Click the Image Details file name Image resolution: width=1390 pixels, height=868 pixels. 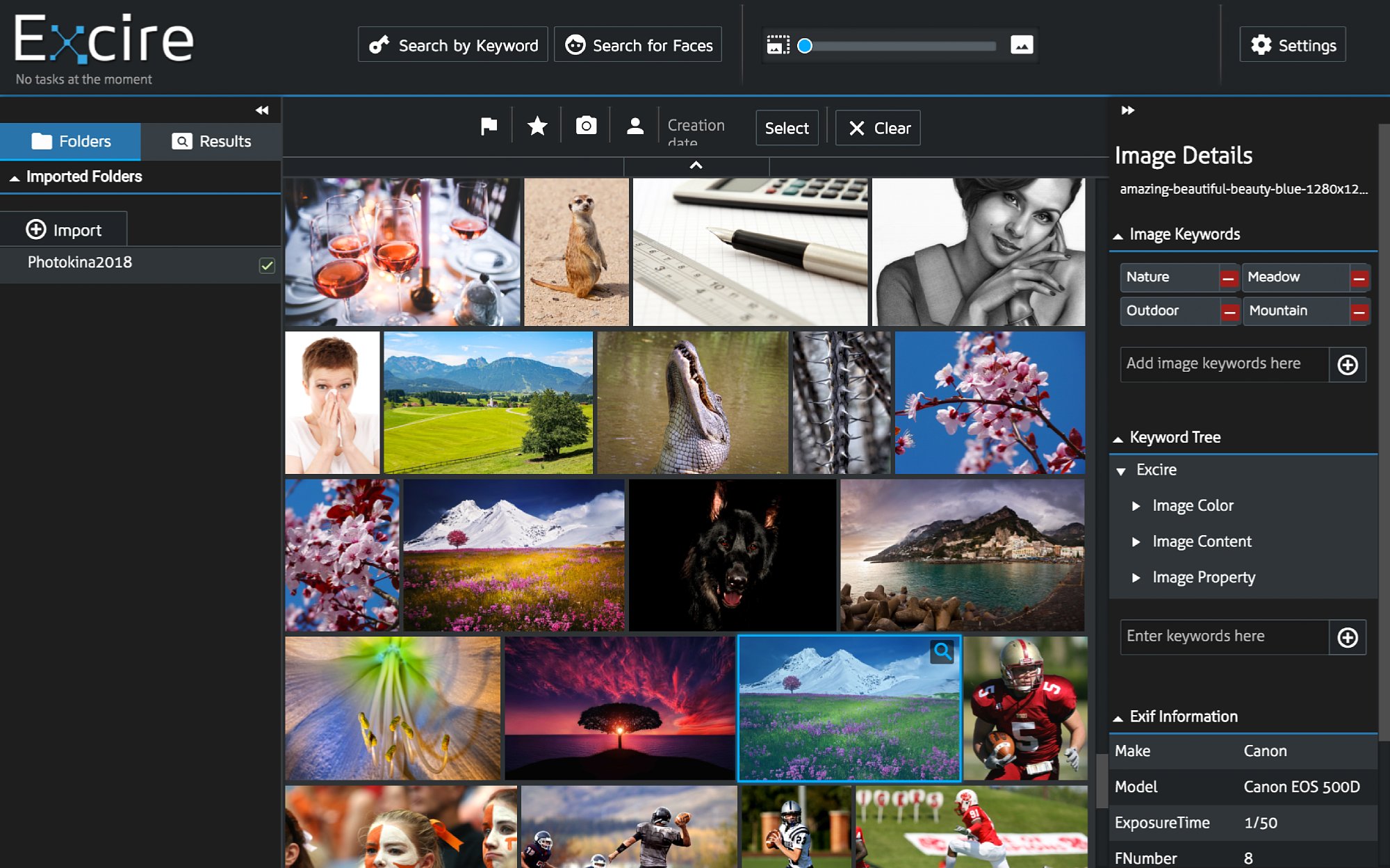pyautogui.click(x=1243, y=189)
